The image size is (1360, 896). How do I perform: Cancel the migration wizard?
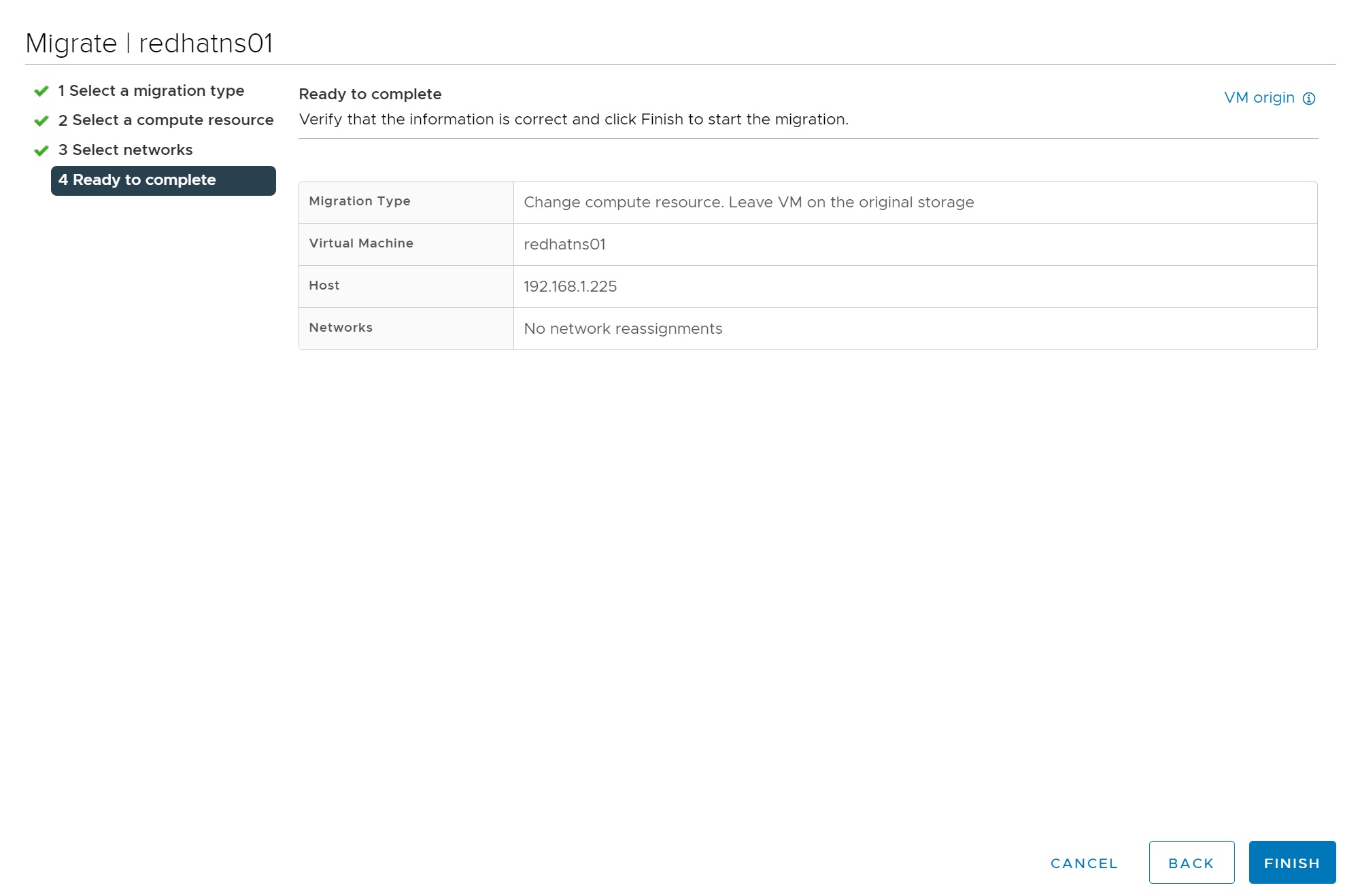point(1084,863)
